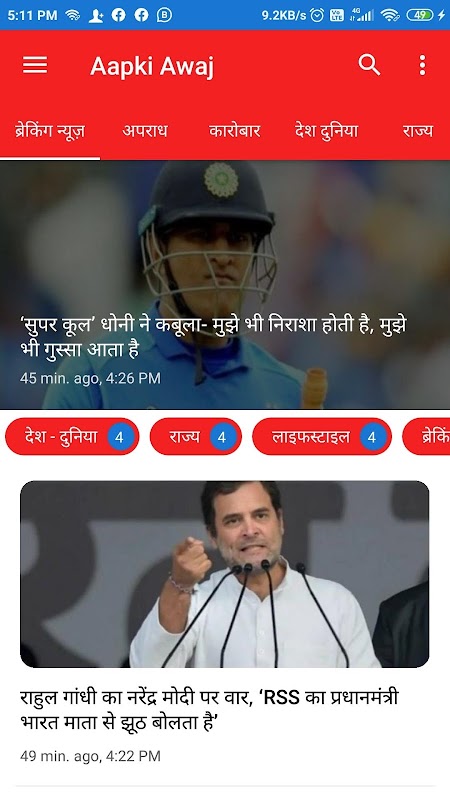Switch to the ब्रेकिंग न्यूज़ tab
The image size is (450, 800).
coord(50,131)
